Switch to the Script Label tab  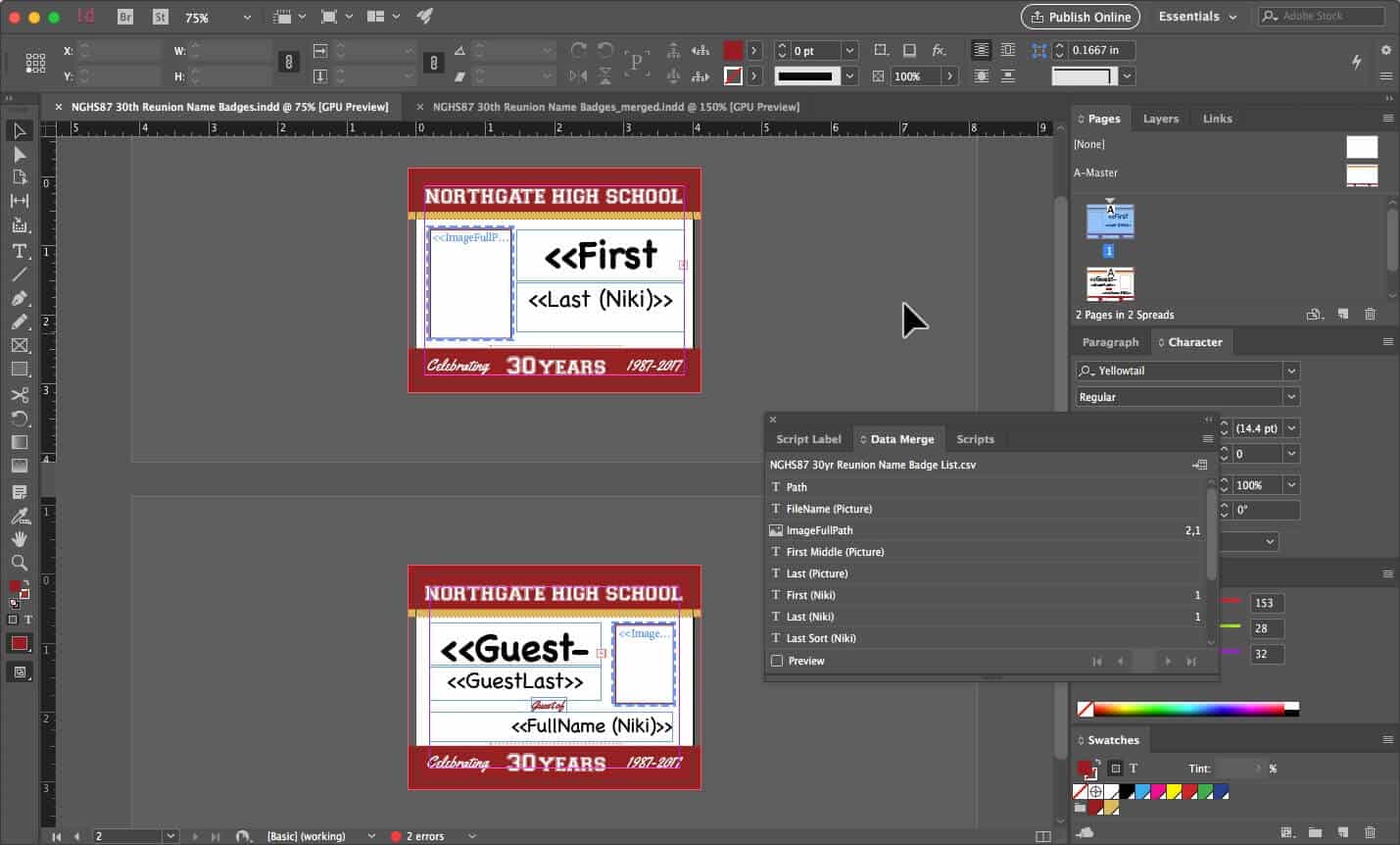pyautogui.click(x=808, y=439)
